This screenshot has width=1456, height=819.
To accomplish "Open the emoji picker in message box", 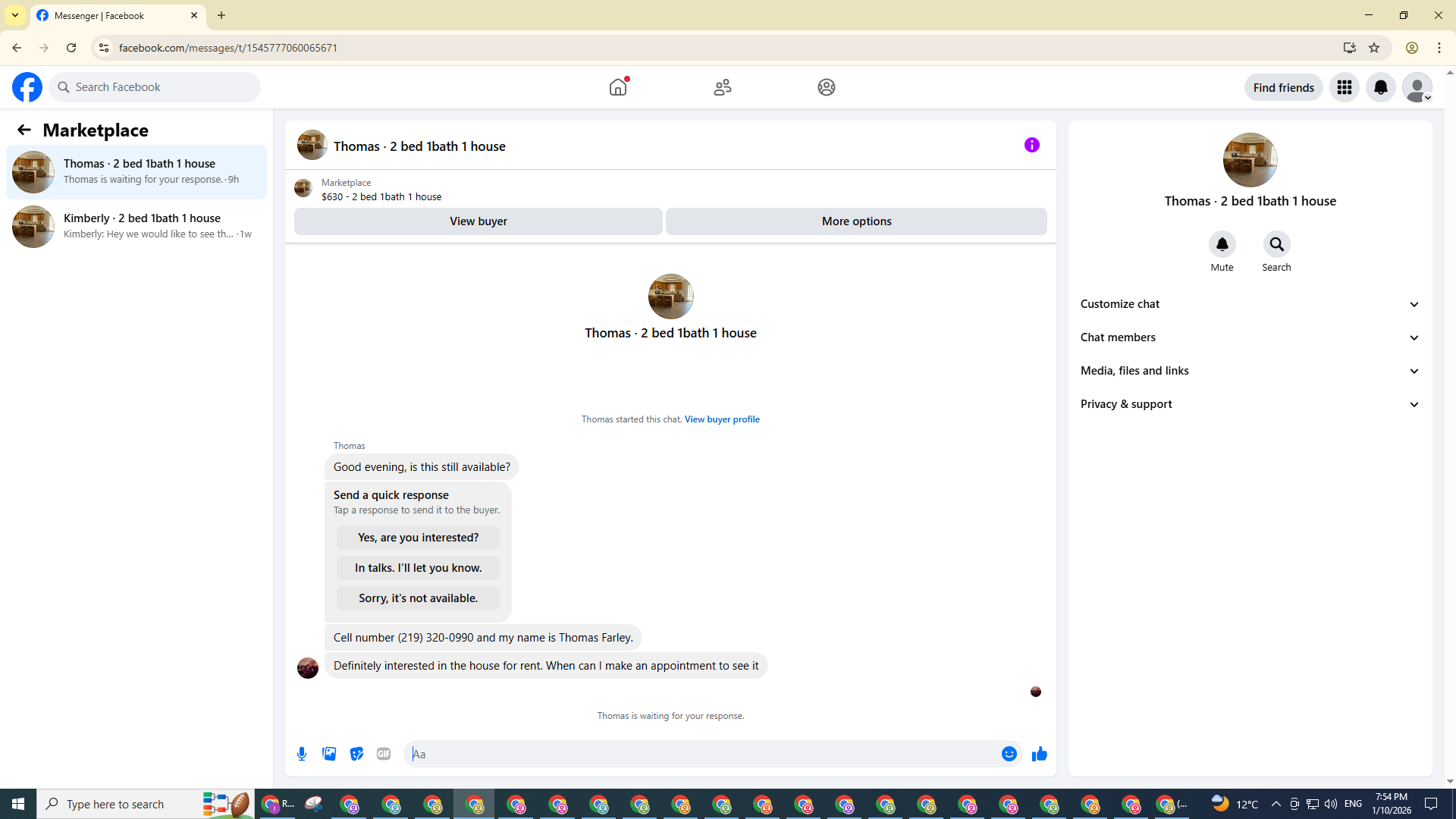I will [1009, 754].
